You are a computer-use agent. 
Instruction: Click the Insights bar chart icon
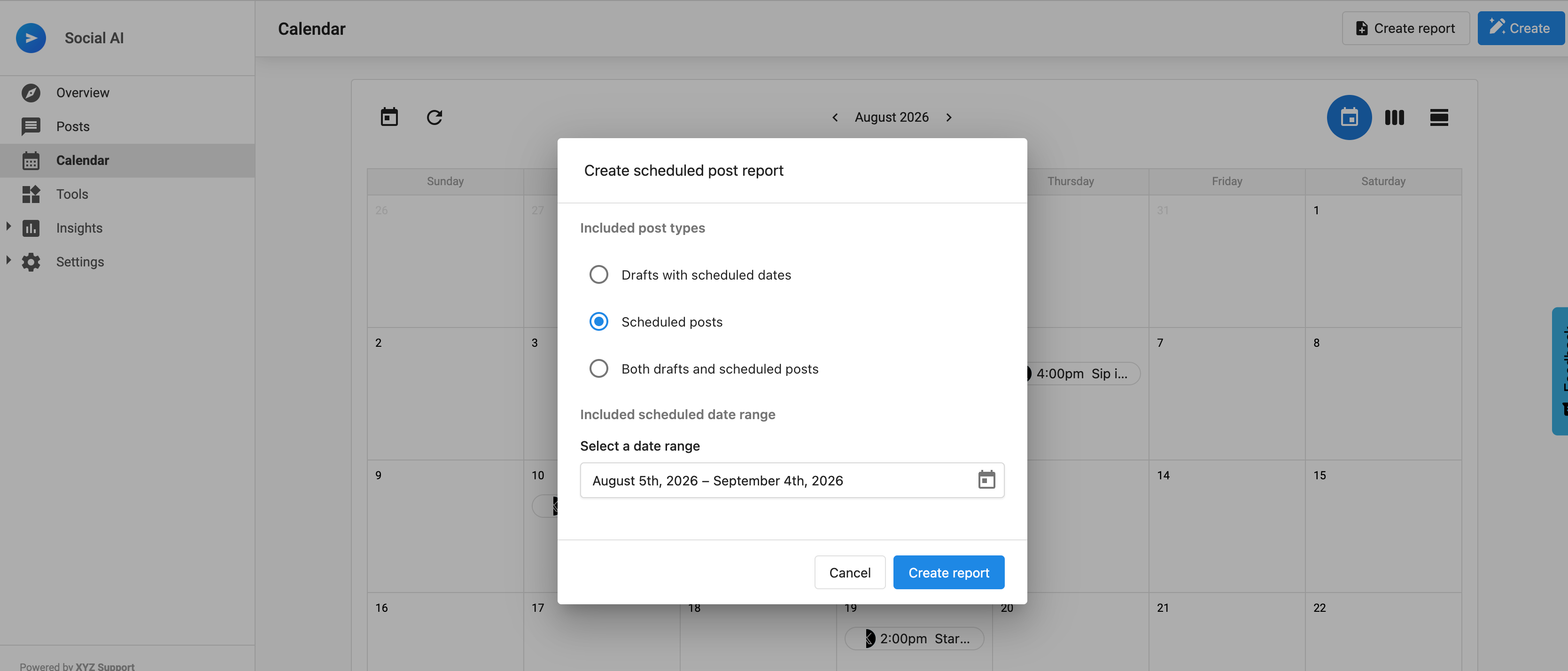[31, 228]
